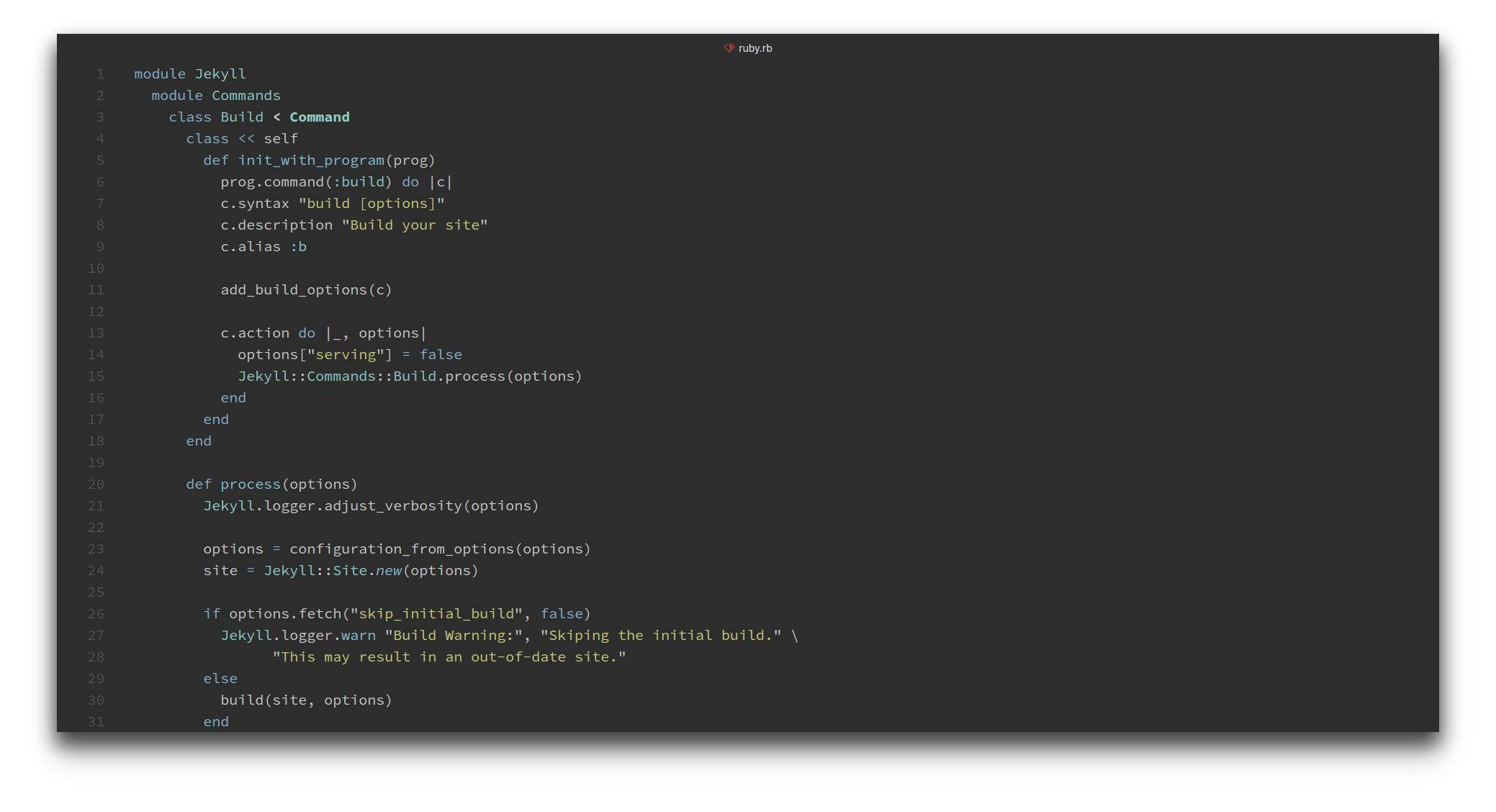Click the "skip_initial_build" string
The image size is (1496, 812).
436,614
